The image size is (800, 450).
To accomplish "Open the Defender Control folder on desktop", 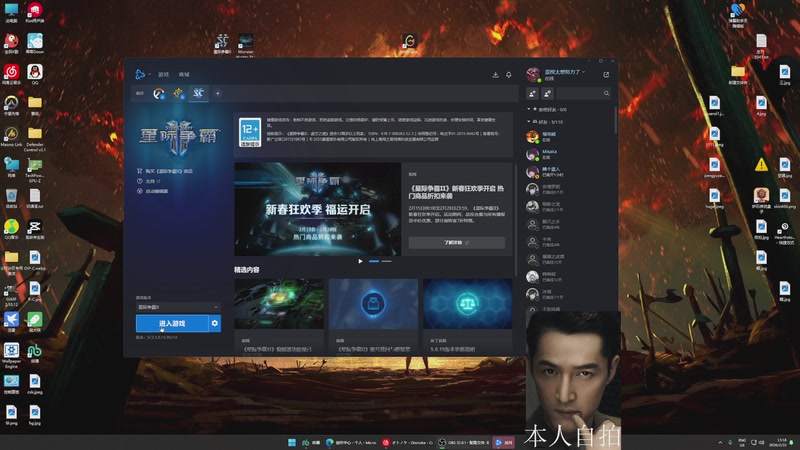I will [x=35, y=138].
